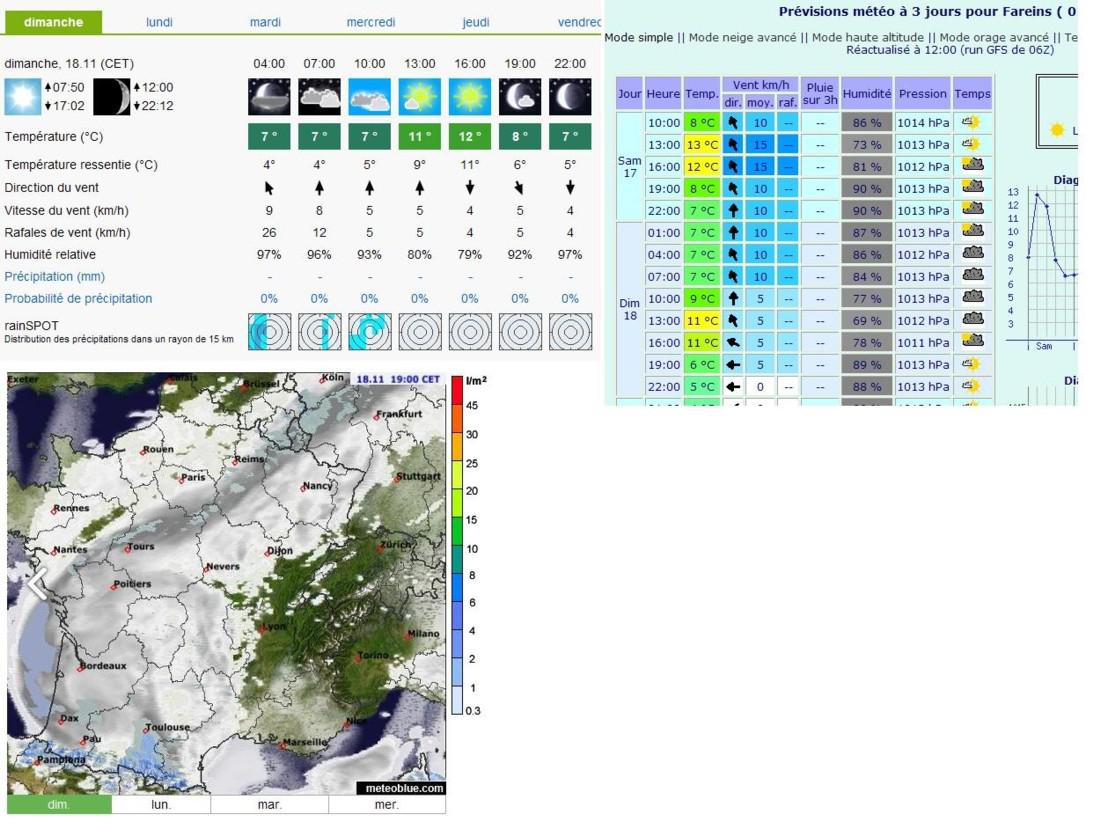This screenshot has height=836, width=1100.
Task: Open the Précipitation (mm) link
Action: pyautogui.click(x=55, y=276)
